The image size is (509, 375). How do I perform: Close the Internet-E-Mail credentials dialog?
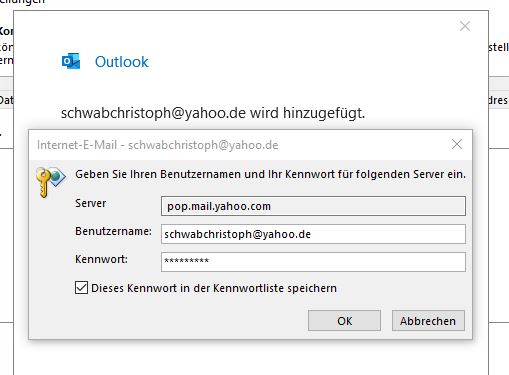click(x=457, y=144)
